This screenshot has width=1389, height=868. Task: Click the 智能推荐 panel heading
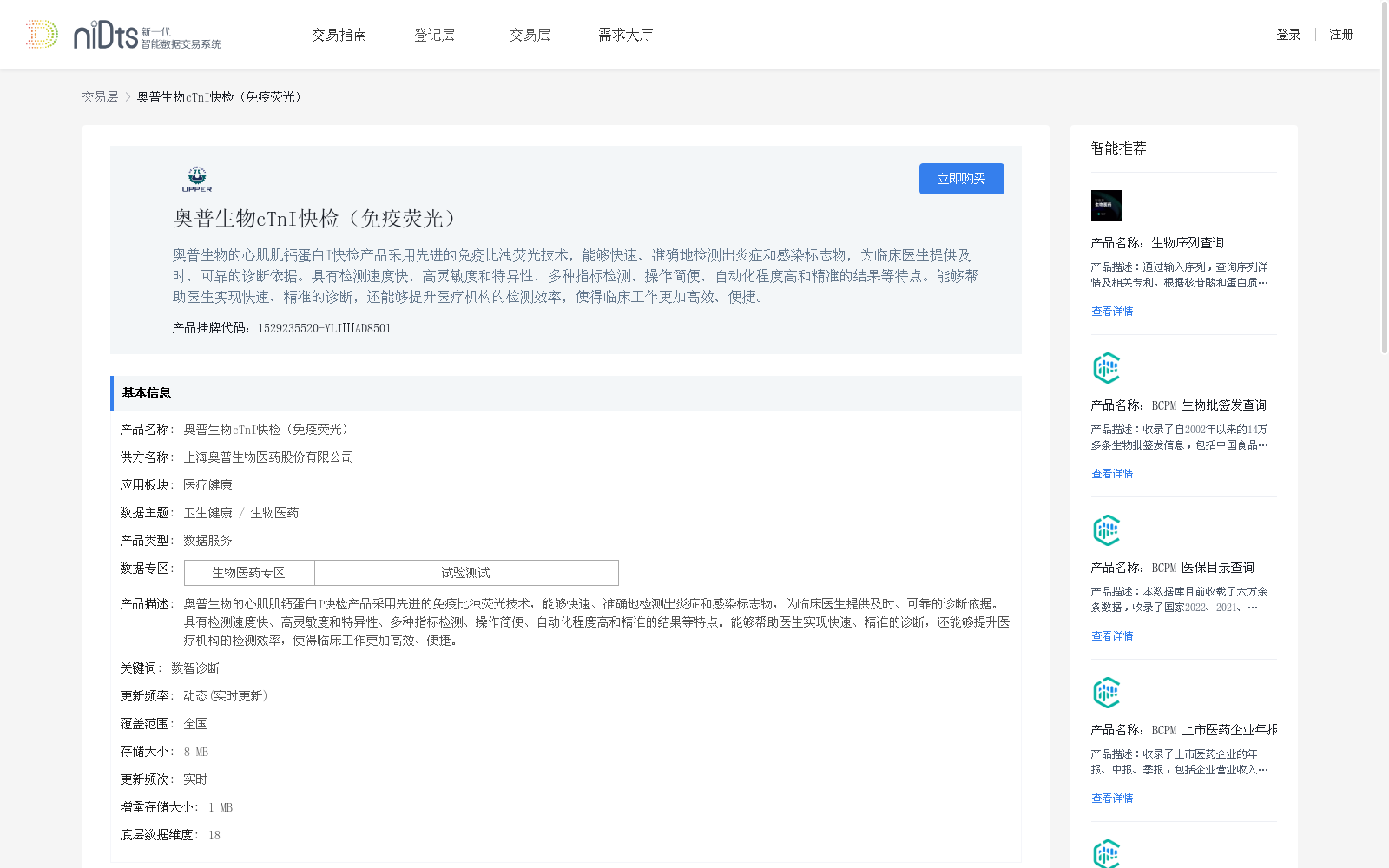(x=1119, y=148)
